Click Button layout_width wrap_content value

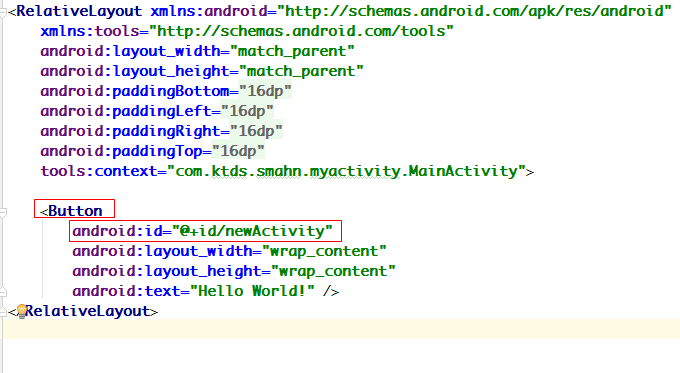(x=324, y=251)
